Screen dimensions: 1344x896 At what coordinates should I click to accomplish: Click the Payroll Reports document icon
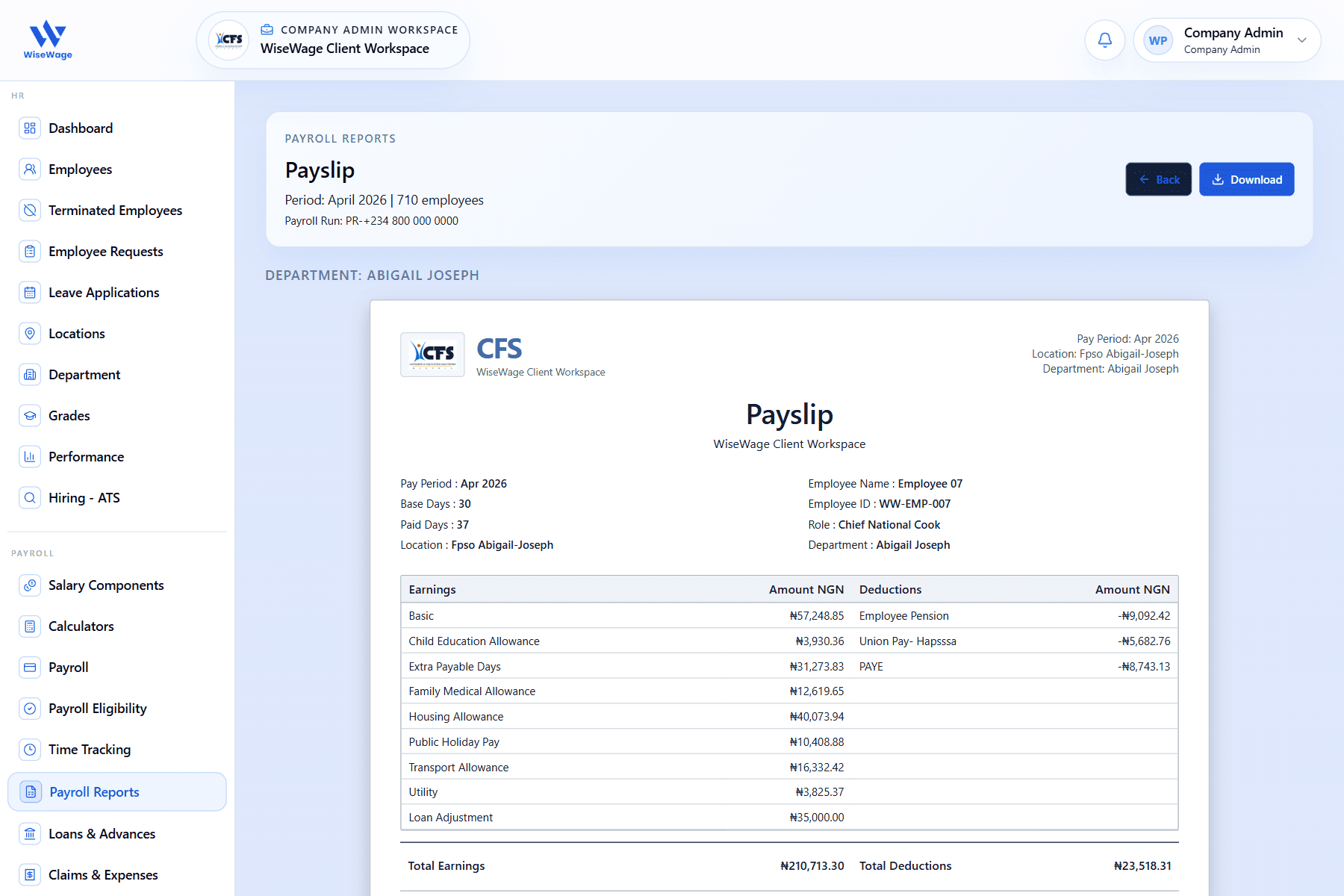(31, 792)
